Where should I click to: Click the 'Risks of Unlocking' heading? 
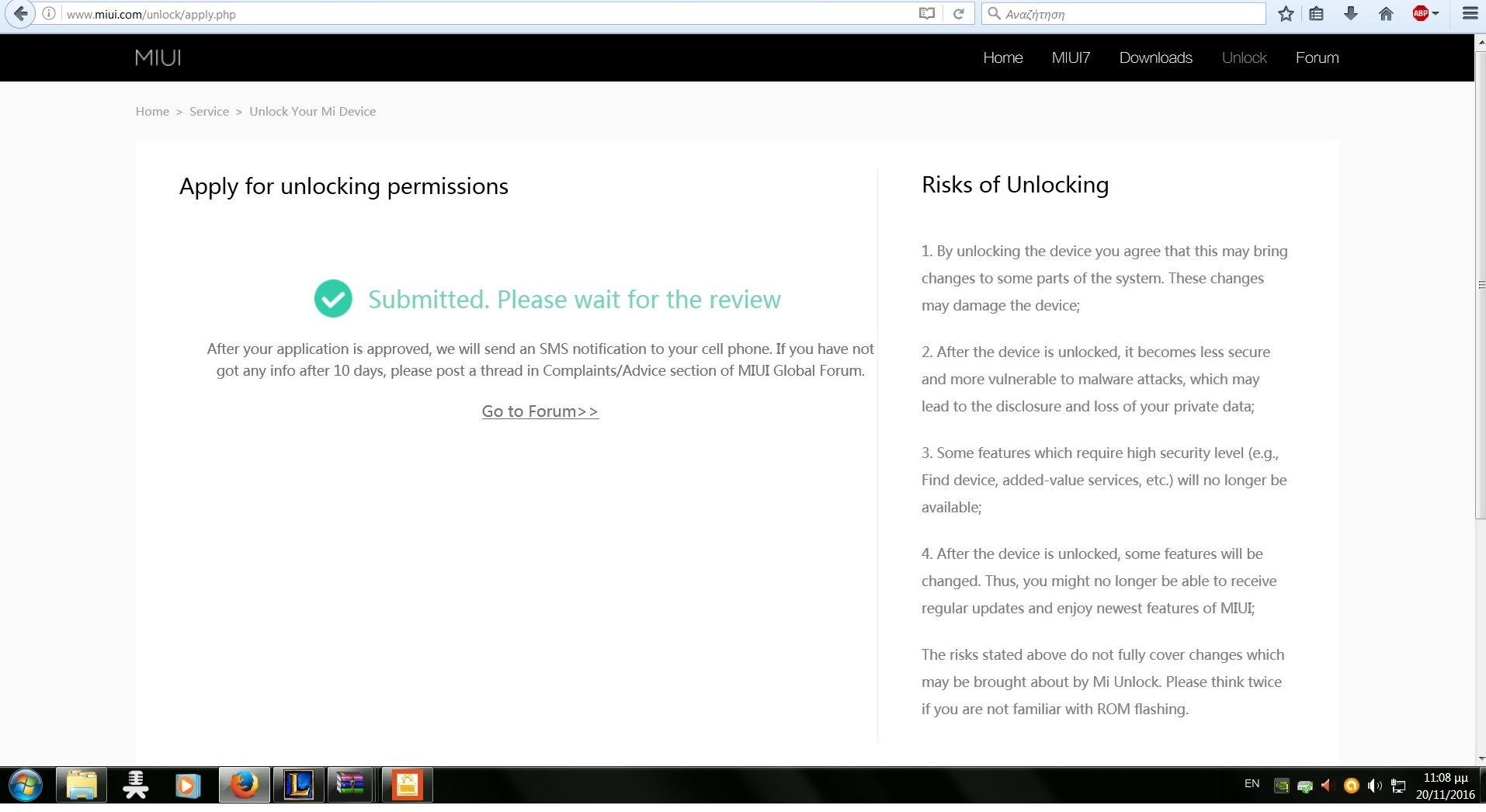[1015, 185]
